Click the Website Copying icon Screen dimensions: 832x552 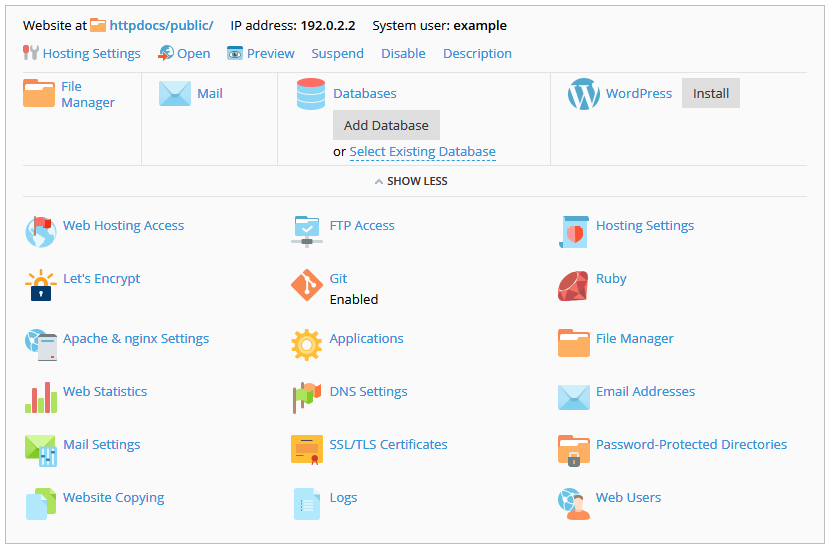[40, 503]
